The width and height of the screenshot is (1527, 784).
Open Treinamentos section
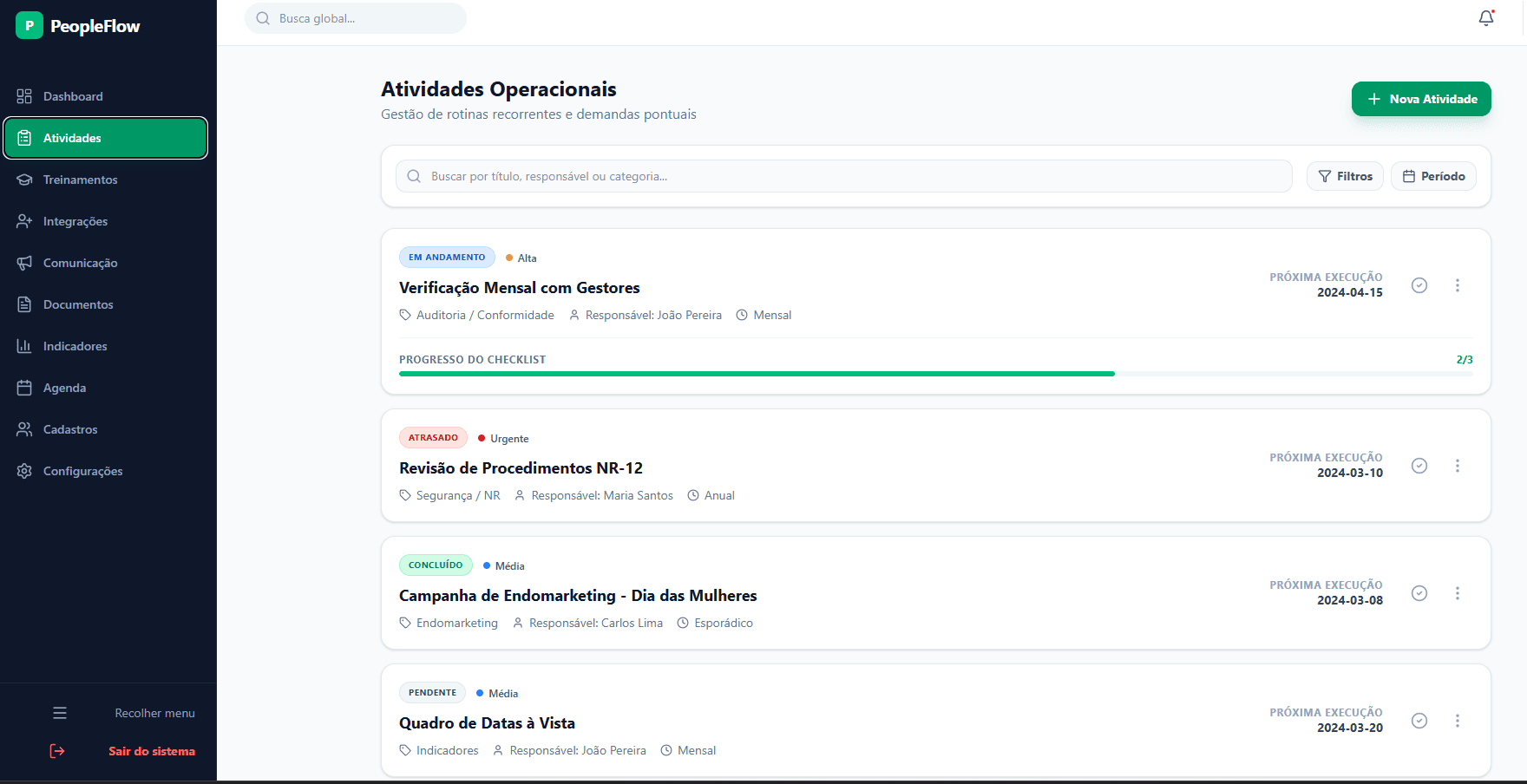[106, 180]
